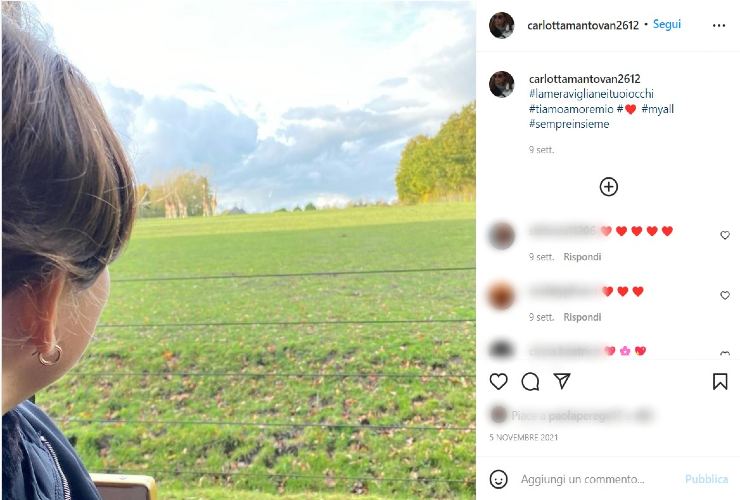Save the post with the bookmark icon
The image size is (740, 500).
pos(720,381)
